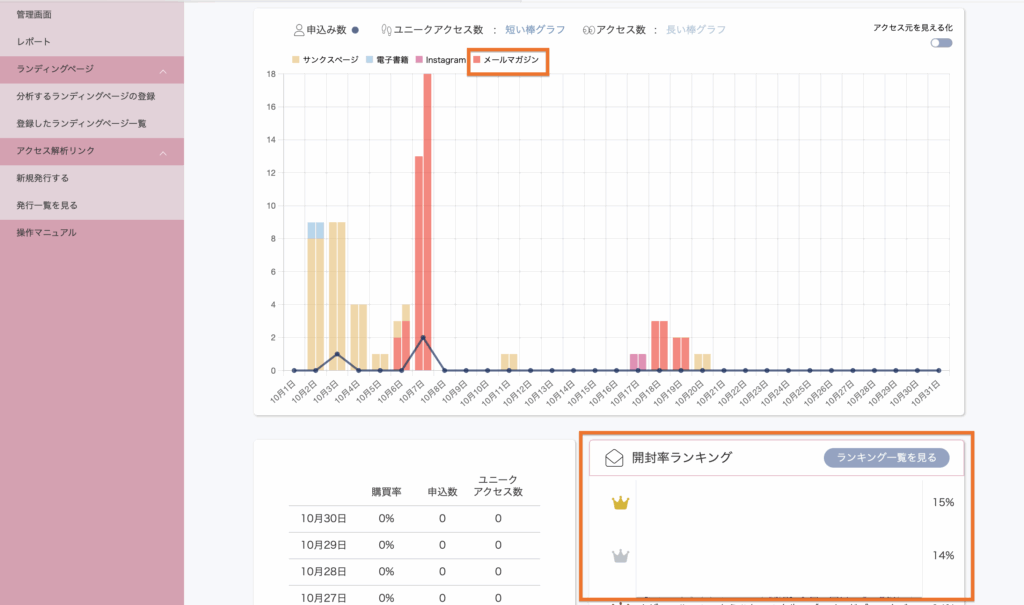Toggle the Instagram legend series
The width and height of the screenshot is (1024, 605).
pyautogui.click(x=441, y=60)
